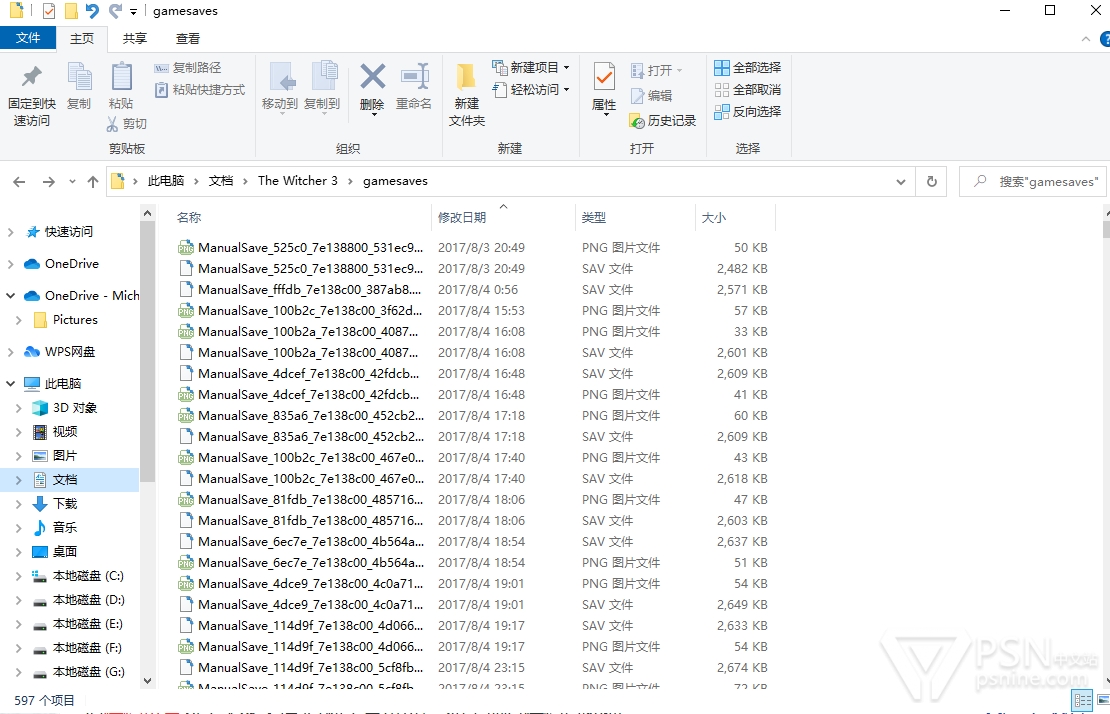The image size is (1110, 714).
Task: Select 3D 对象 in the sidebar
Action: tap(74, 408)
